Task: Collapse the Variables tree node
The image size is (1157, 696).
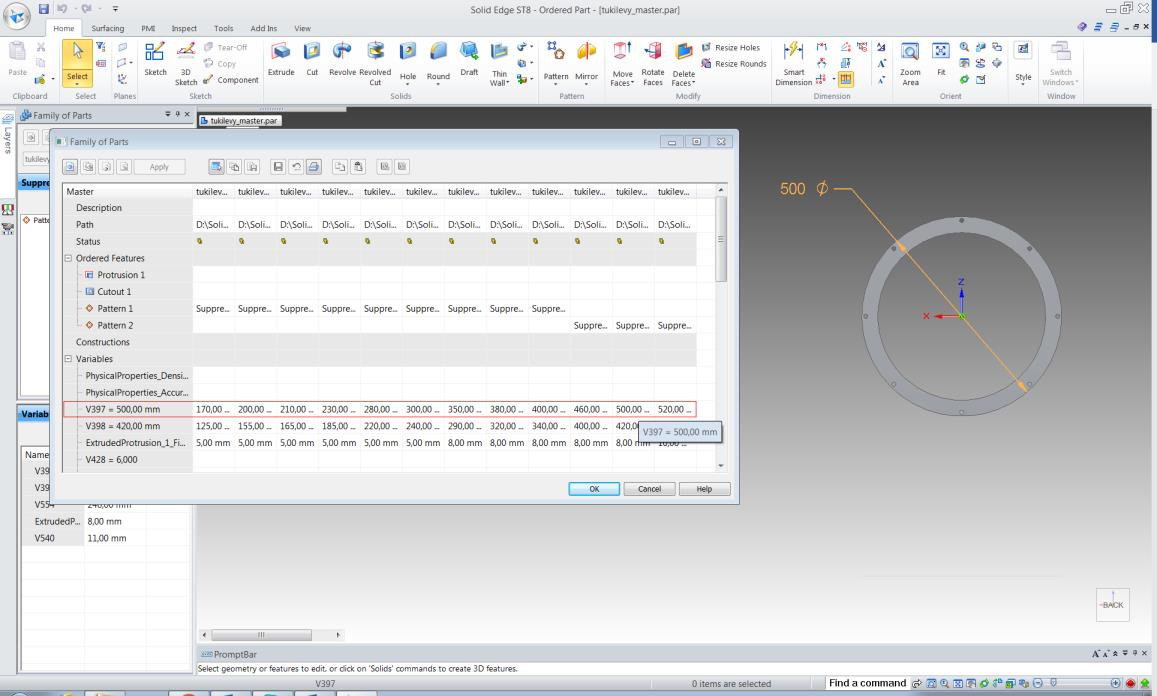Action: 68,359
